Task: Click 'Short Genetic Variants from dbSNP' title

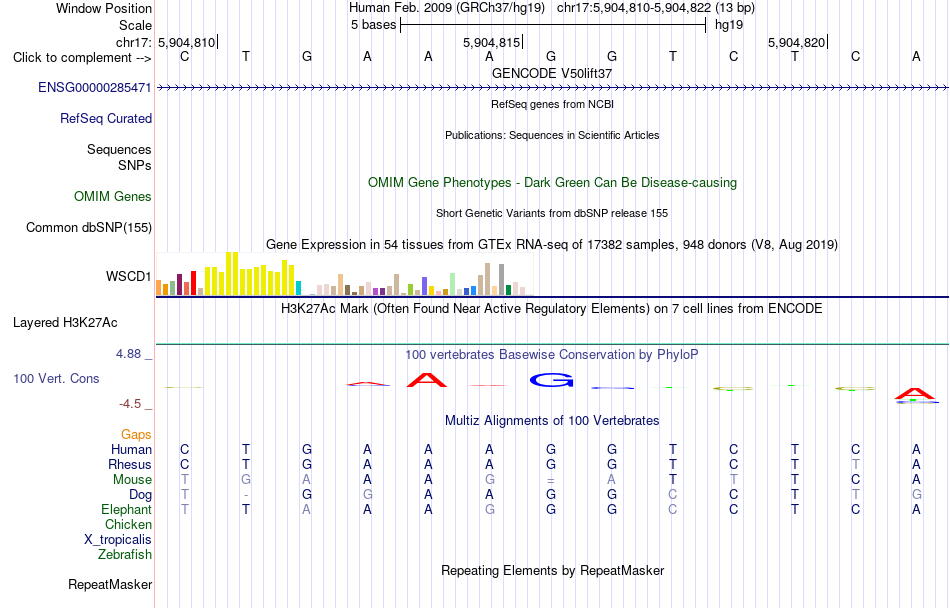Action: 552,213
